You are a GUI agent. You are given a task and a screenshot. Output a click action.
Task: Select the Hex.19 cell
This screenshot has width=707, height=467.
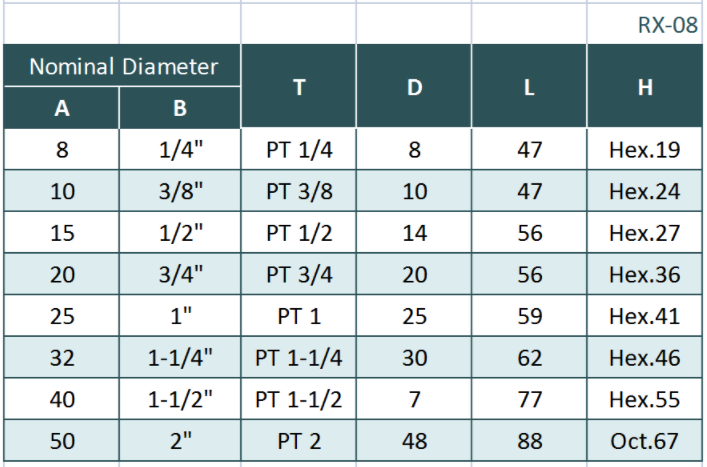click(645, 151)
